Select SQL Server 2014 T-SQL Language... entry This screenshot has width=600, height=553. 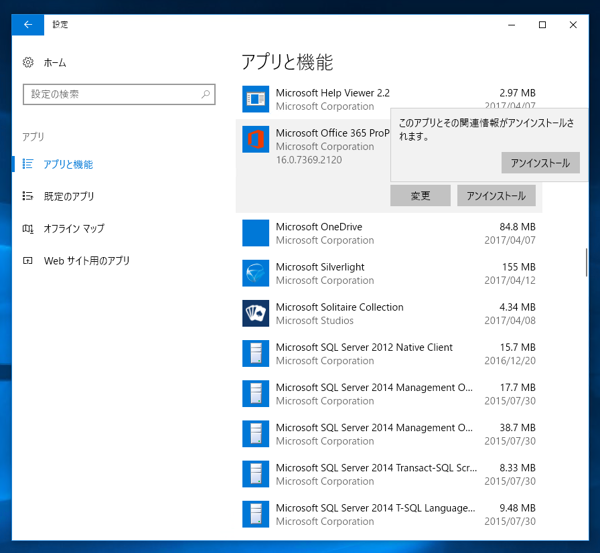click(x=389, y=514)
